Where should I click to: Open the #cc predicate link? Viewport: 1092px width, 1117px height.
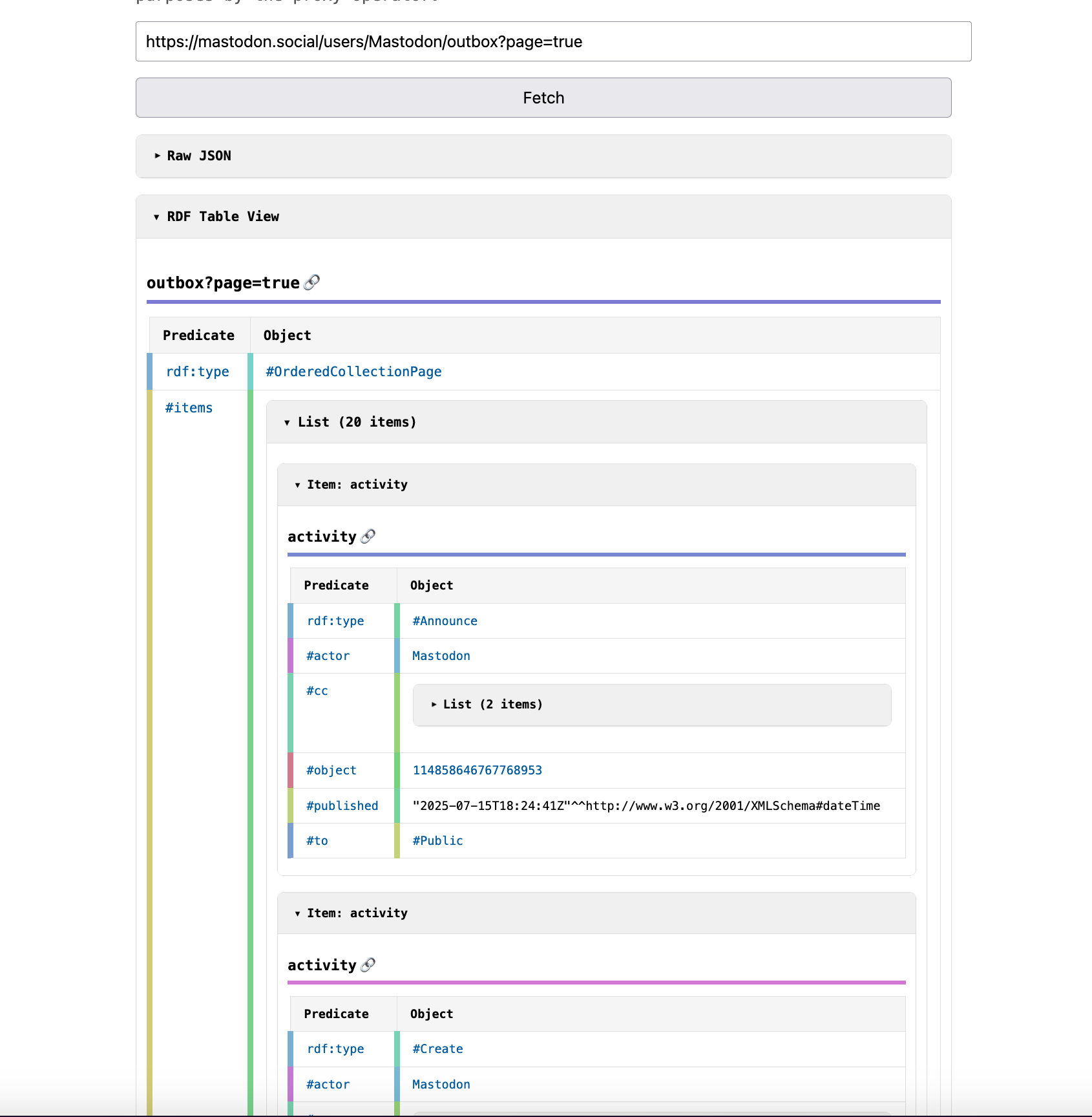click(x=317, y=691)
